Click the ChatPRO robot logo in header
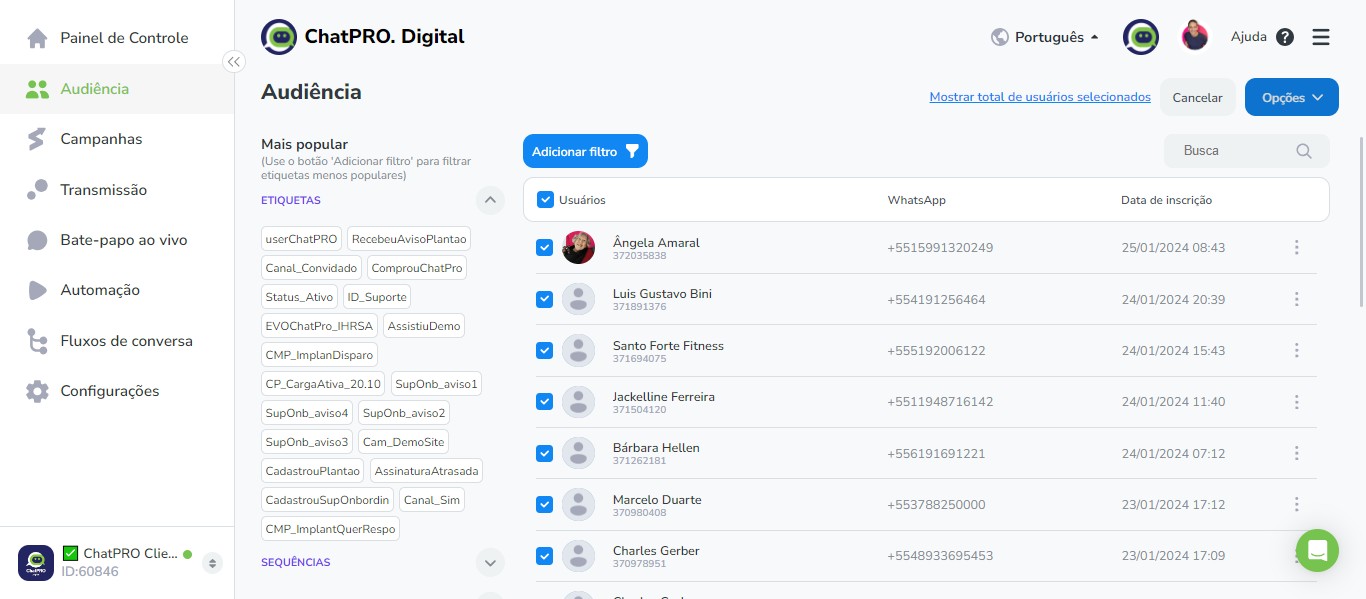This screenshot has width=1366, height=599. [x=279, y=37]
